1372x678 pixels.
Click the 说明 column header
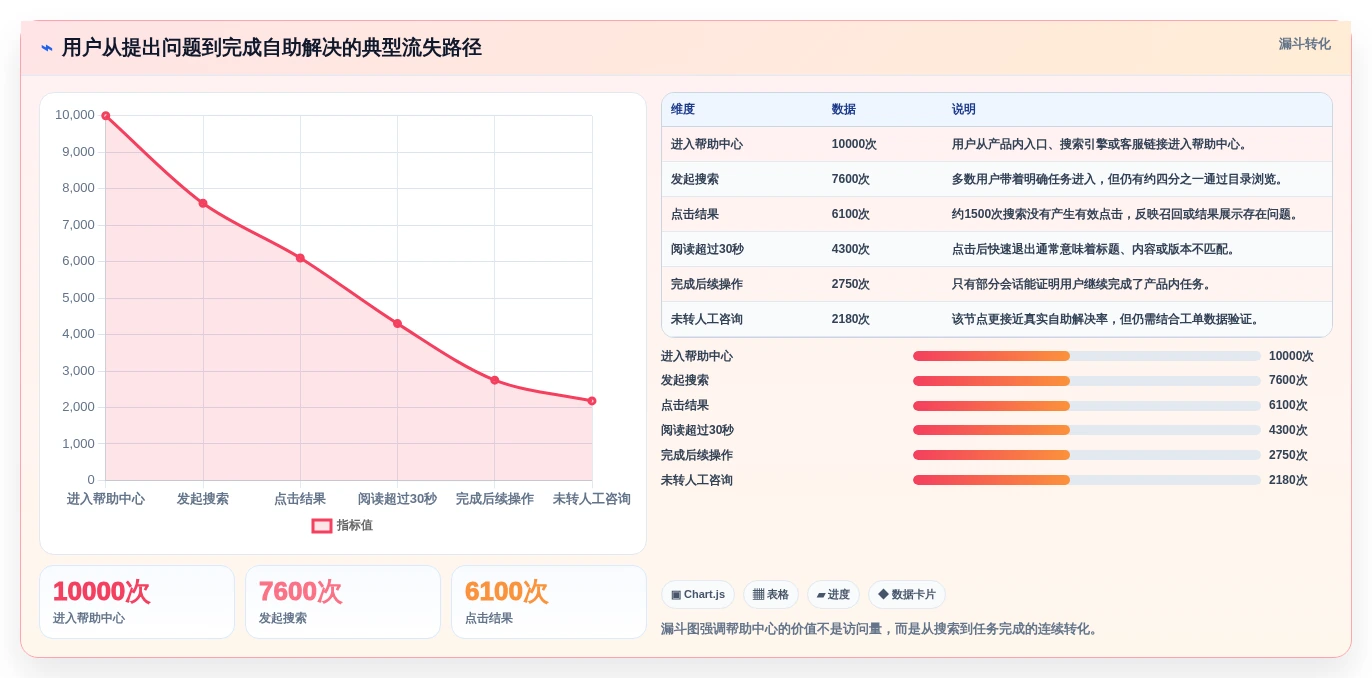pyautogui.click(x=964, y=110)
